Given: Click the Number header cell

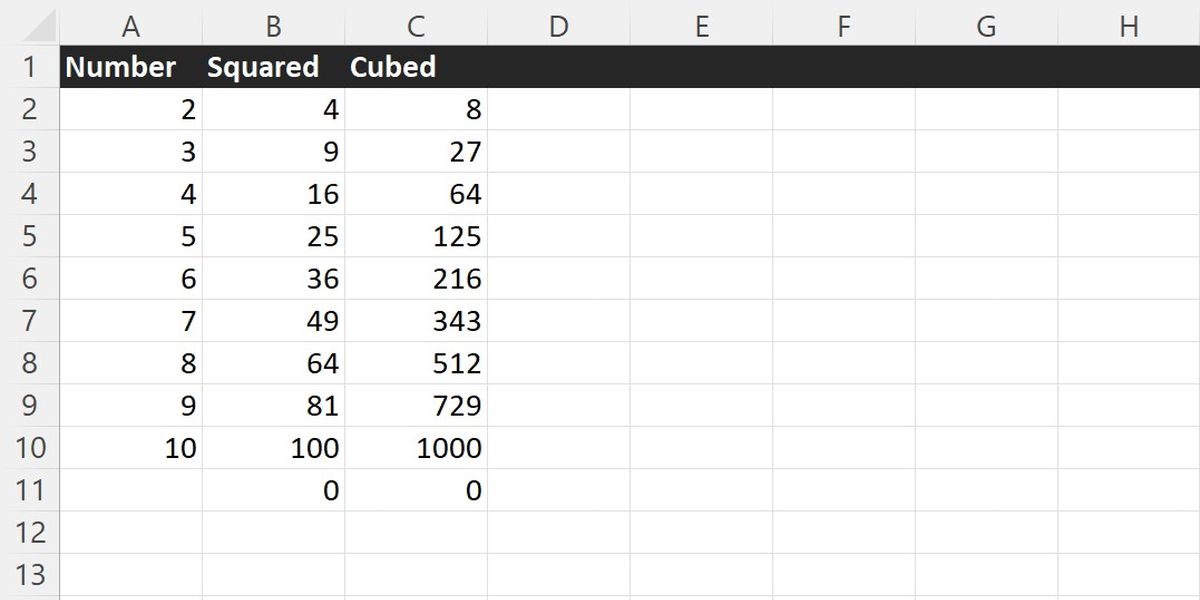Looking at the screenshot, I should click(130, 67).
